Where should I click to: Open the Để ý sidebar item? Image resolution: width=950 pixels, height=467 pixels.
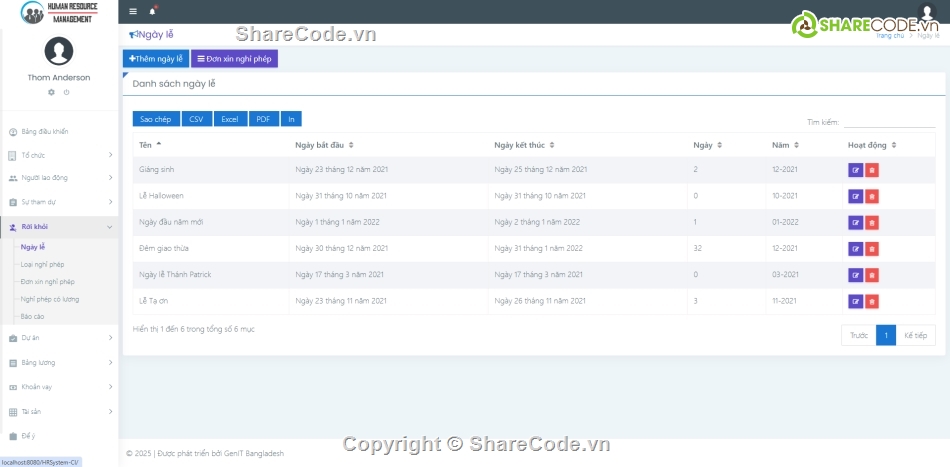[x=59, y=436]
